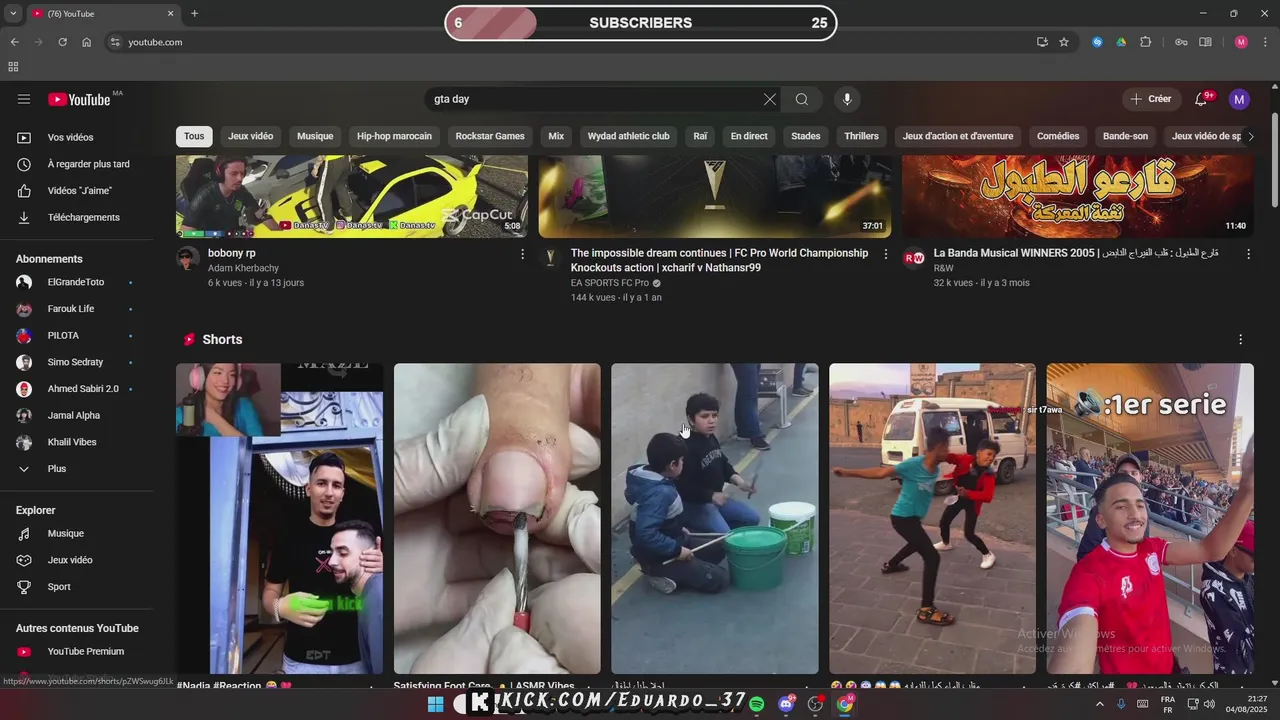Open options for impossible dream continues video
The height and width of the screenshot is (720, 1280).
point(885,255)
